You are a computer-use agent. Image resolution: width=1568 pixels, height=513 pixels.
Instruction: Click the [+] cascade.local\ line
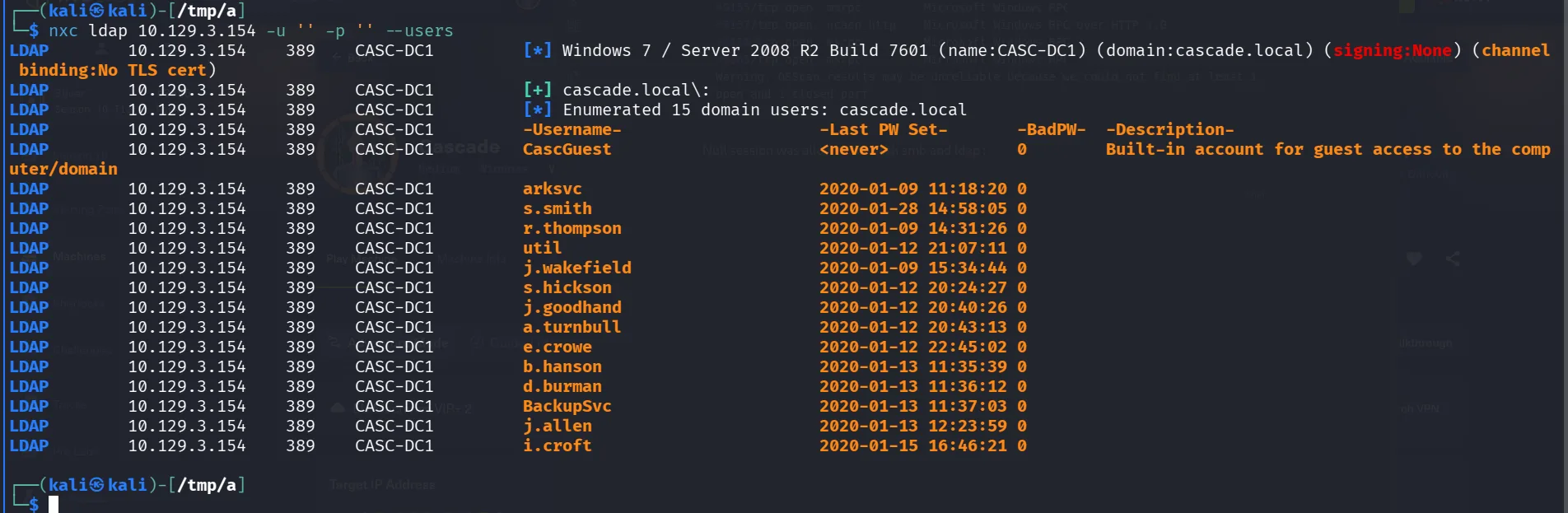point(616,90)
